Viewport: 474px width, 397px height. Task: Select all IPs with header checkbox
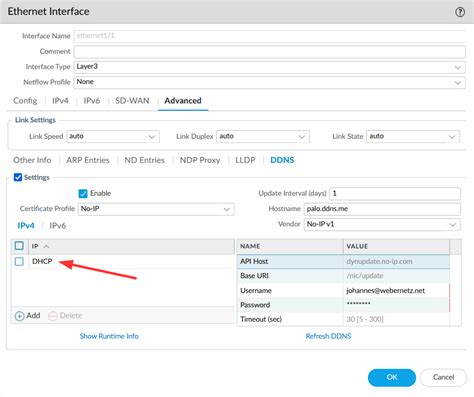(x=19, y=246)
